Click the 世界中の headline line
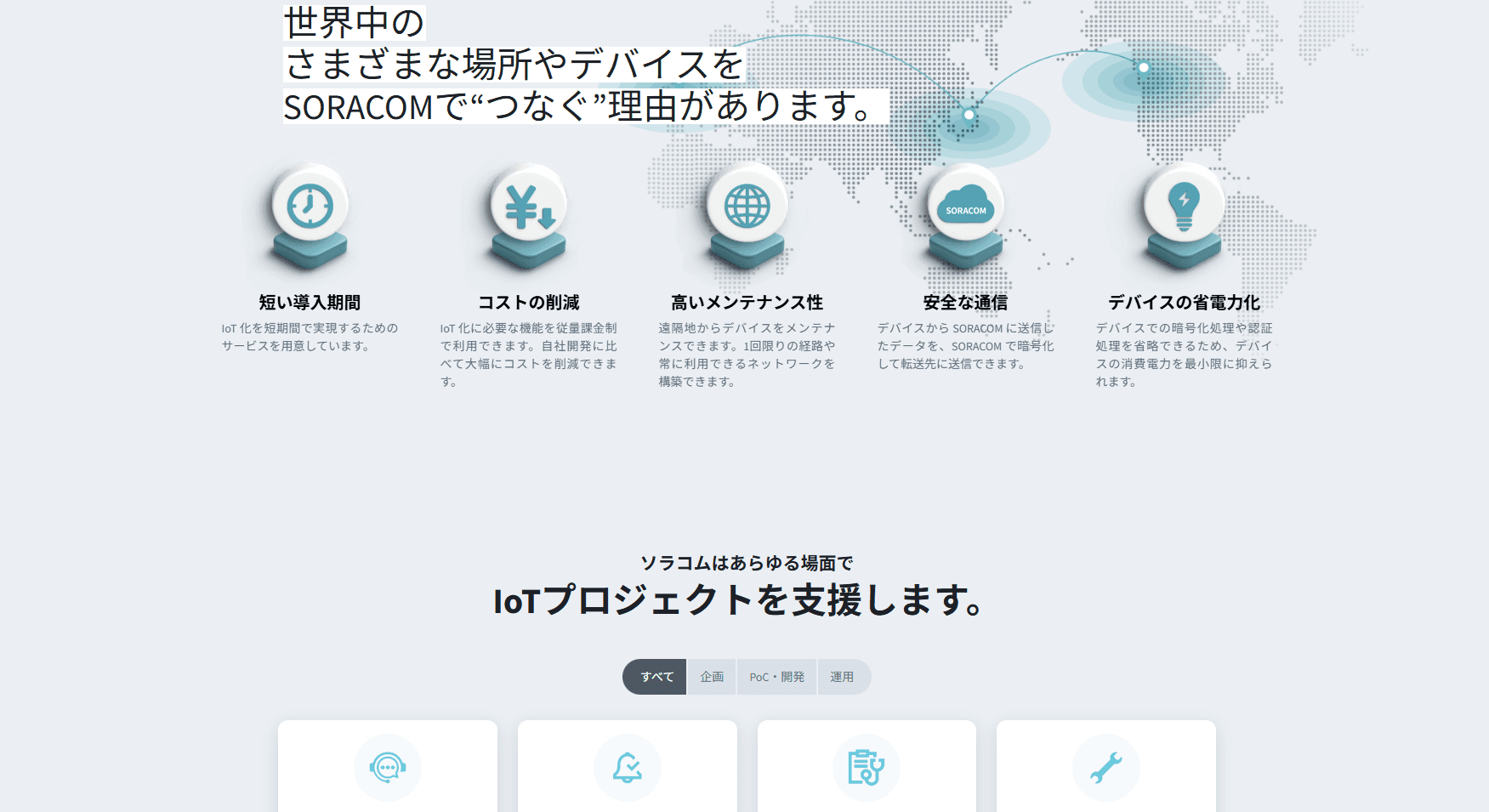The width and height of the screenshot is (1489, 812). click(x=355, y=23)
